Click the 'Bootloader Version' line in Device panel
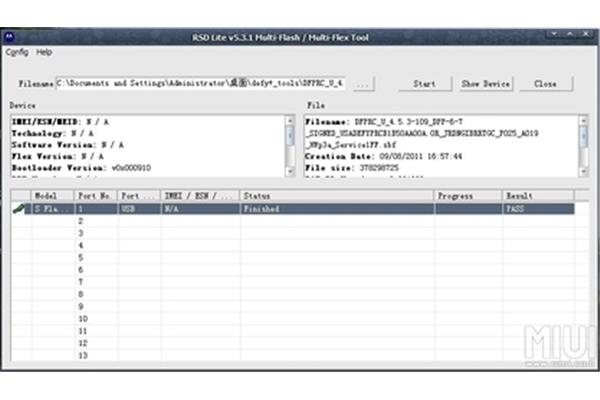The height and width of the screenshot is (400, 600). 81,168
